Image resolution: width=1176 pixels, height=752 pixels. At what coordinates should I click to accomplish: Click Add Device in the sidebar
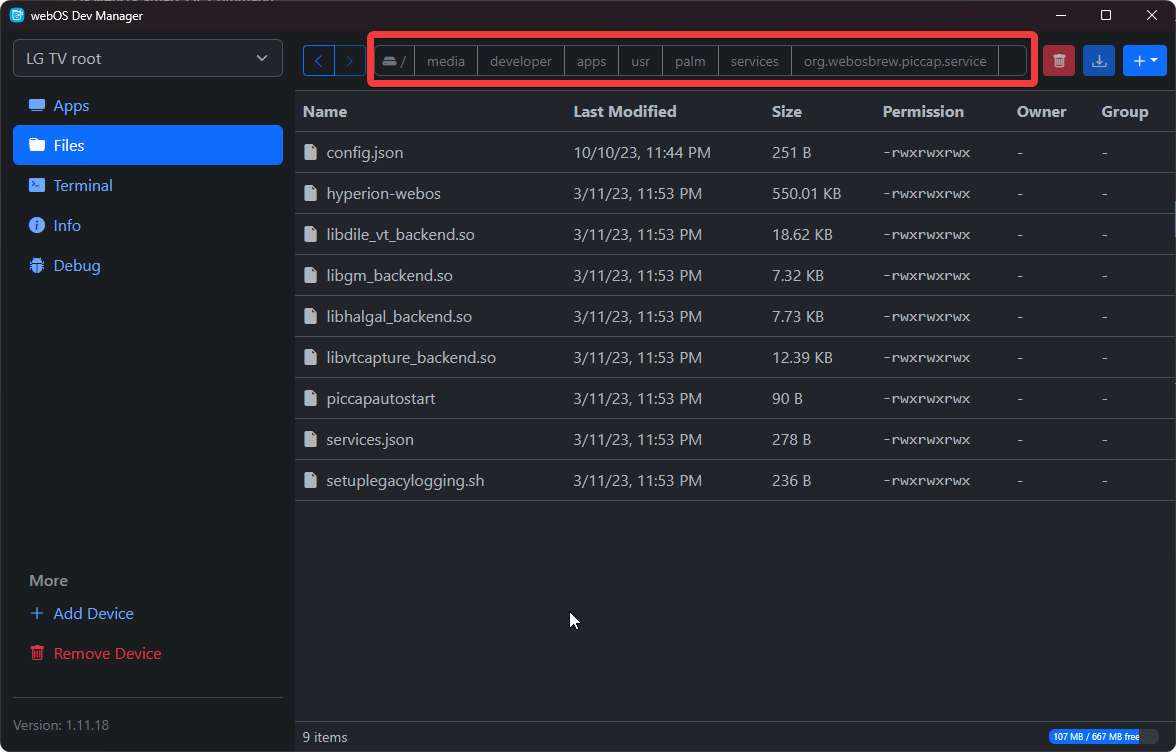point(93,613)
